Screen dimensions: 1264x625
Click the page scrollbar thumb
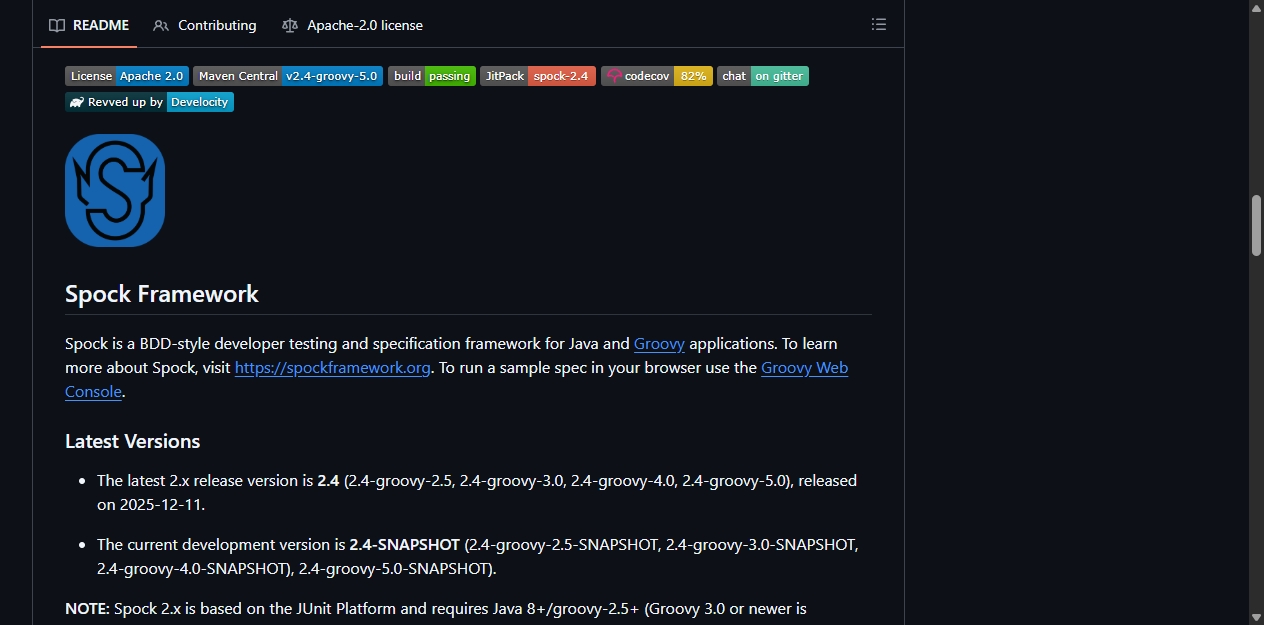click(x=1257, y=226)
